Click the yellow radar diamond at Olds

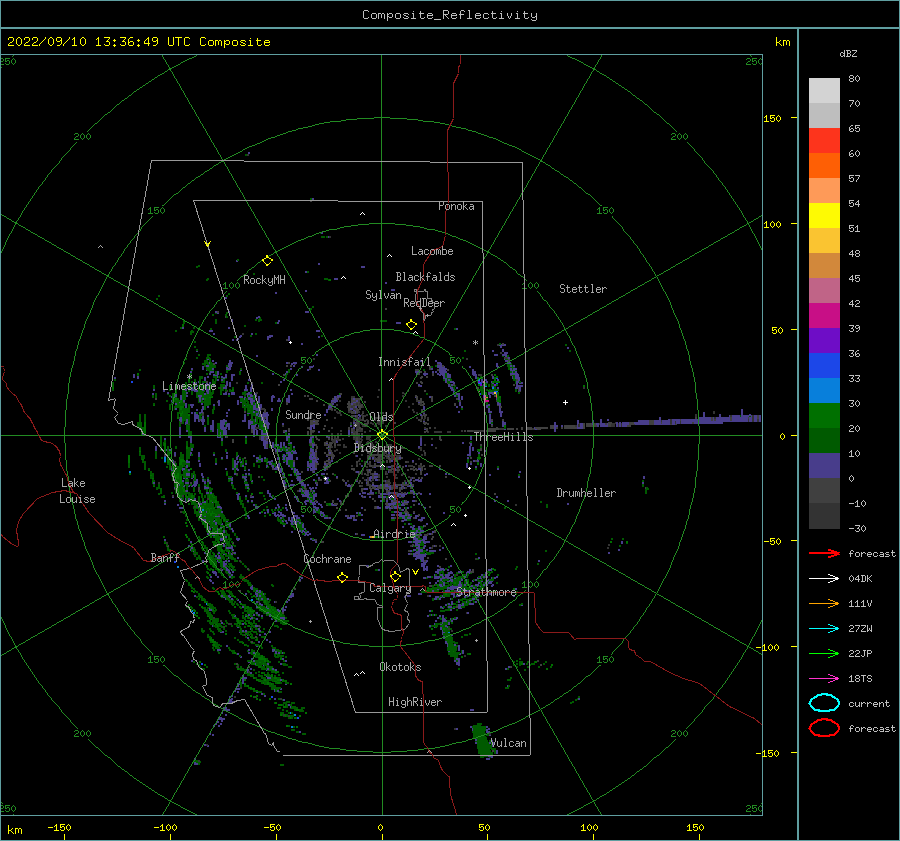coord(382,435)
